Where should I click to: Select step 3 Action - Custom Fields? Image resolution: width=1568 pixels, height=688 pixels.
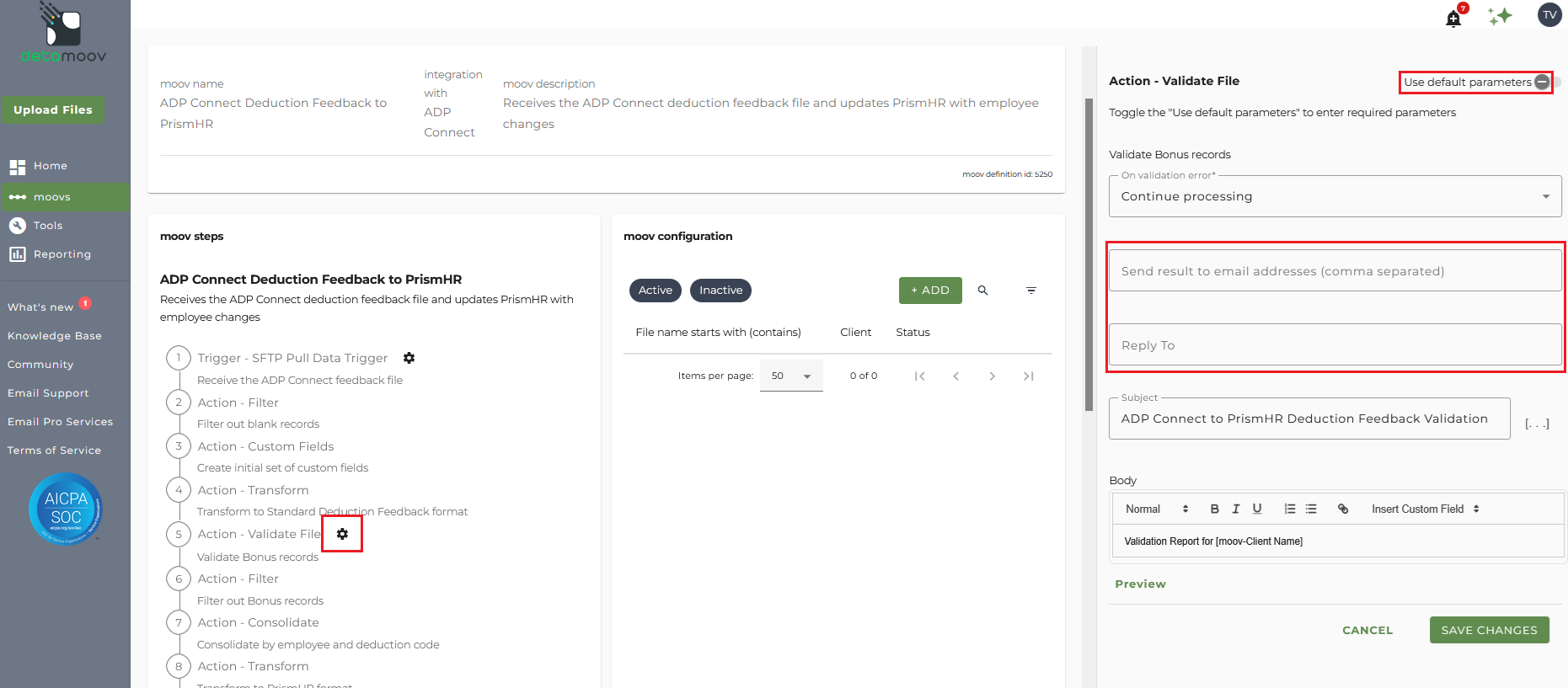(265, 446)
